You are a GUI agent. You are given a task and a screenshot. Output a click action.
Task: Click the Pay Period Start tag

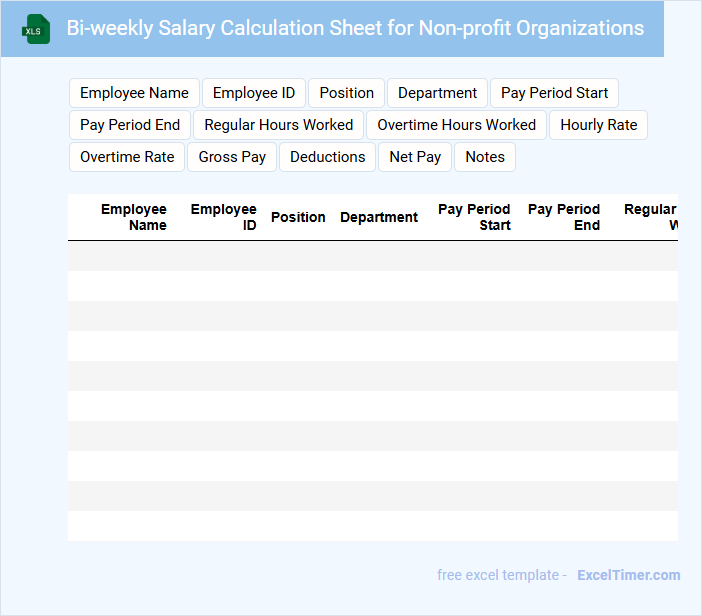point(554,93)
